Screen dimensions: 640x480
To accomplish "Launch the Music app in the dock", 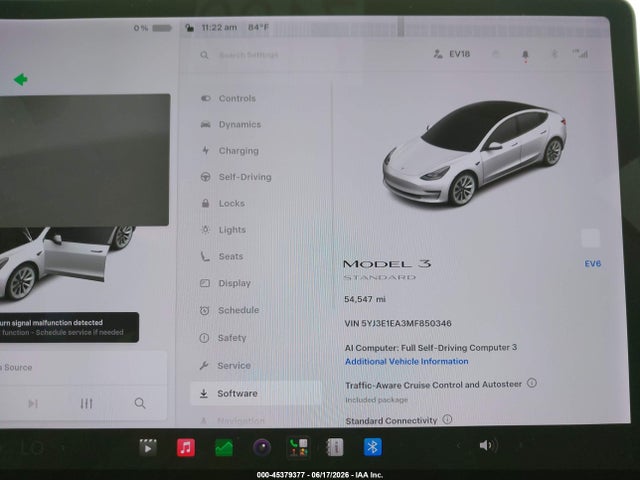I will pos(186,447).
